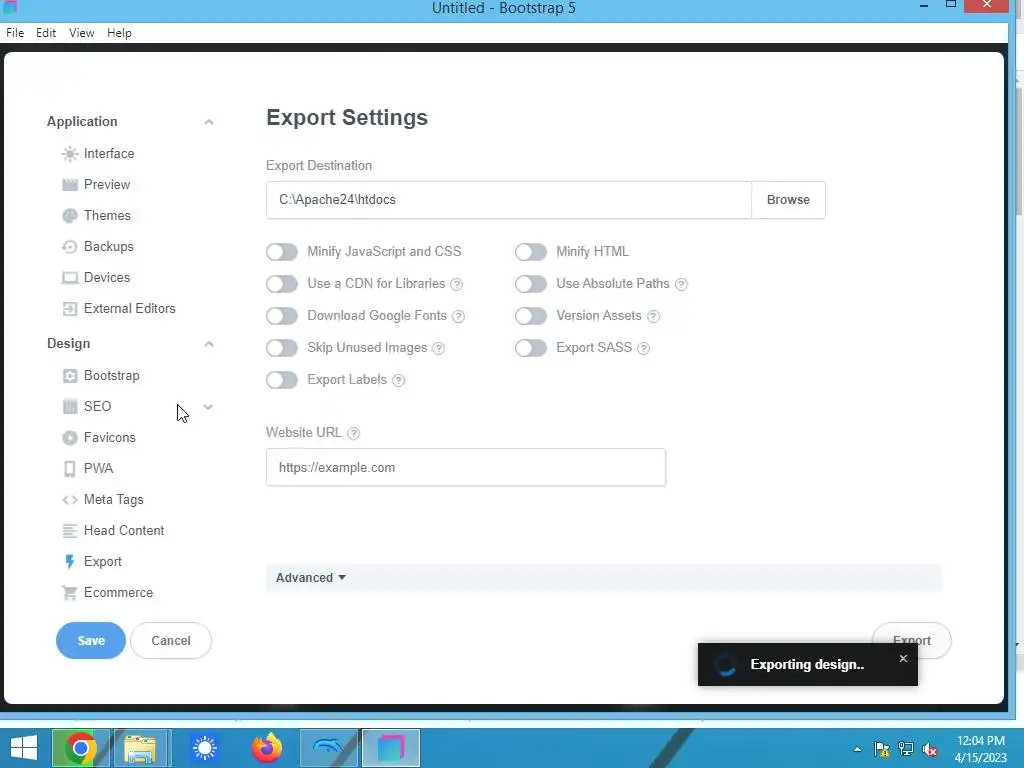
Task: Expand the Advanced options section
Action: (x=311, y=578)
